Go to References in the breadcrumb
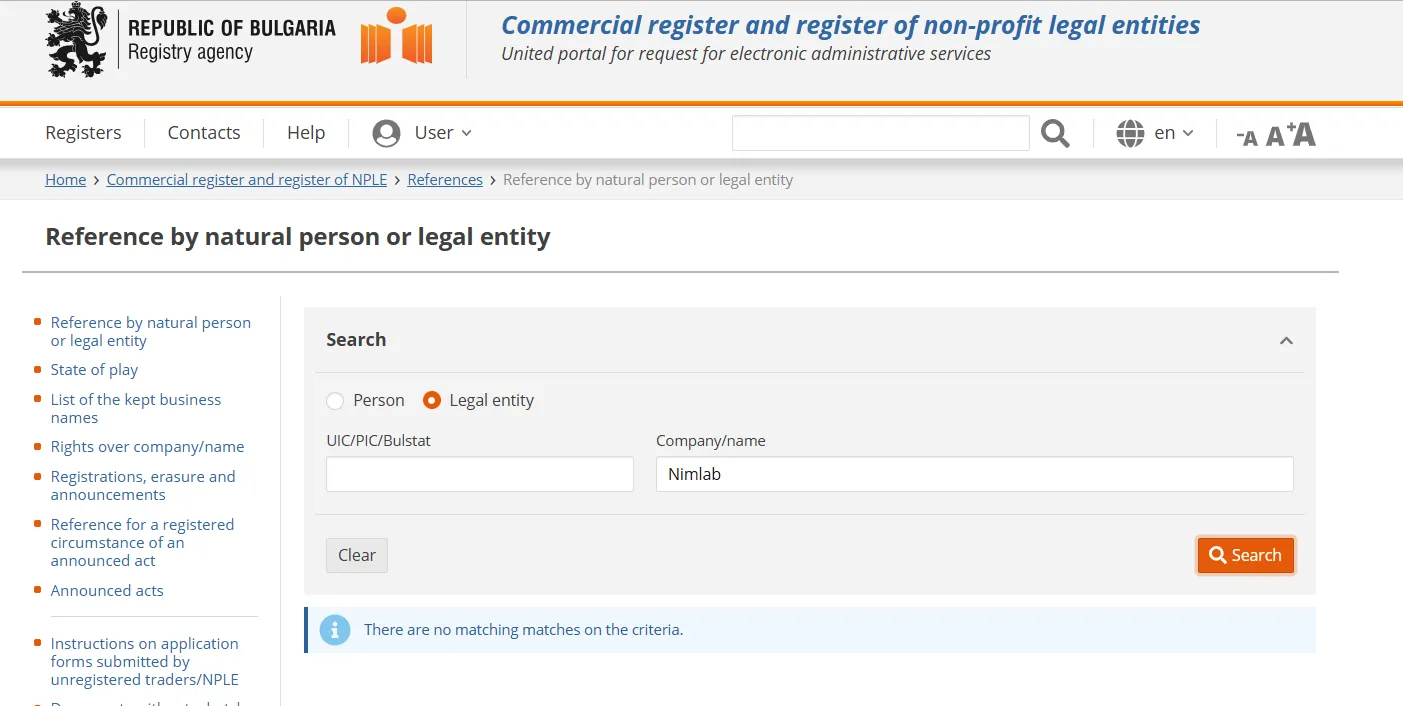Viewport: 1403px width, 706px height. pos(445,180)
